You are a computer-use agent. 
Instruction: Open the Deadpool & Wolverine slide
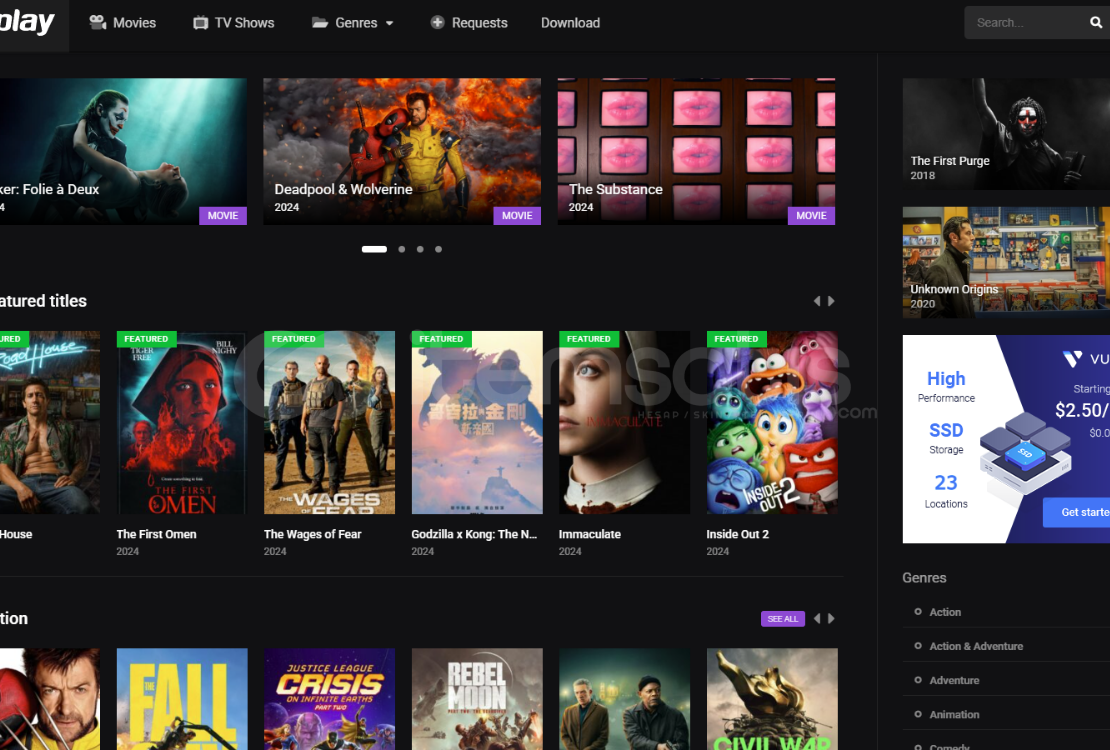[402, 152]
